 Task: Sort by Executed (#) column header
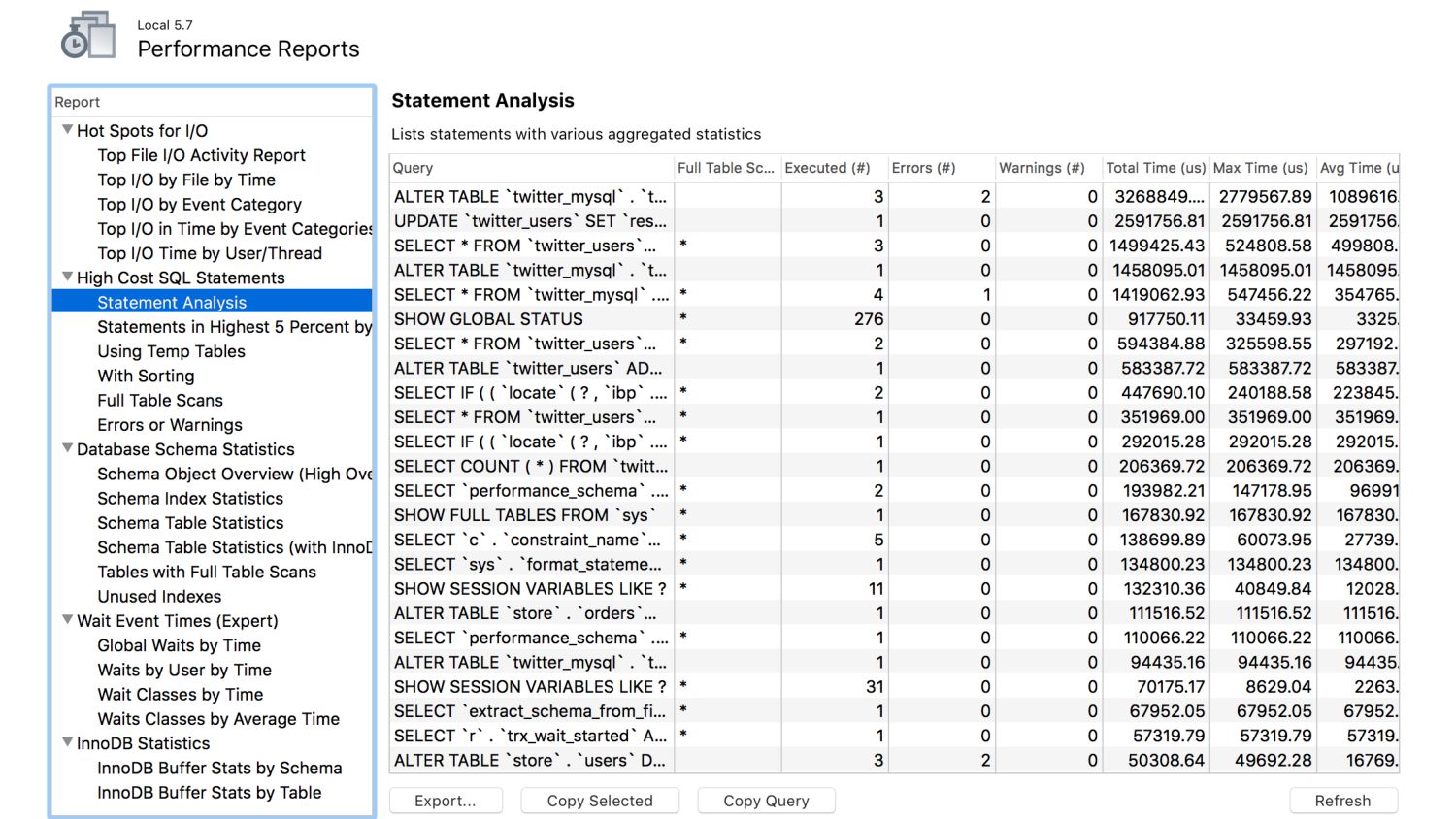835,168
